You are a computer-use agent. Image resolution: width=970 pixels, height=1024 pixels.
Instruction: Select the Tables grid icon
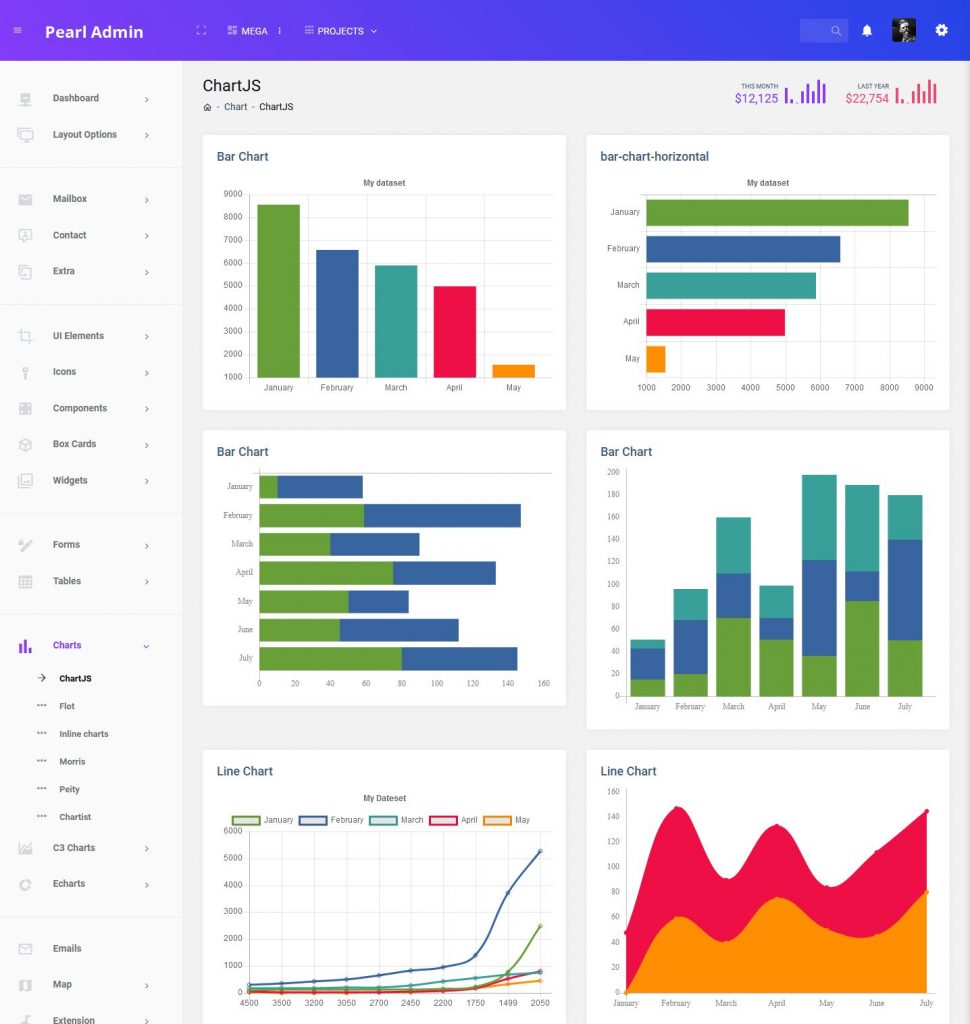tap(25, 581)
